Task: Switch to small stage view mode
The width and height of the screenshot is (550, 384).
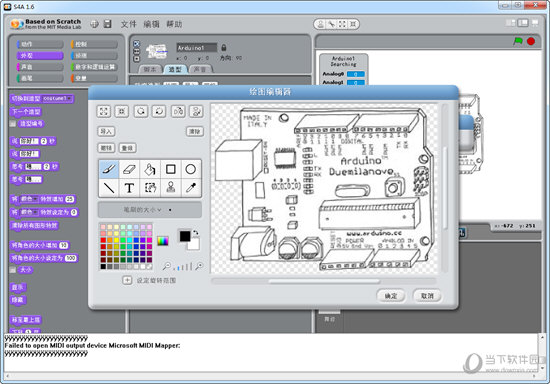Action: (511, 23)
